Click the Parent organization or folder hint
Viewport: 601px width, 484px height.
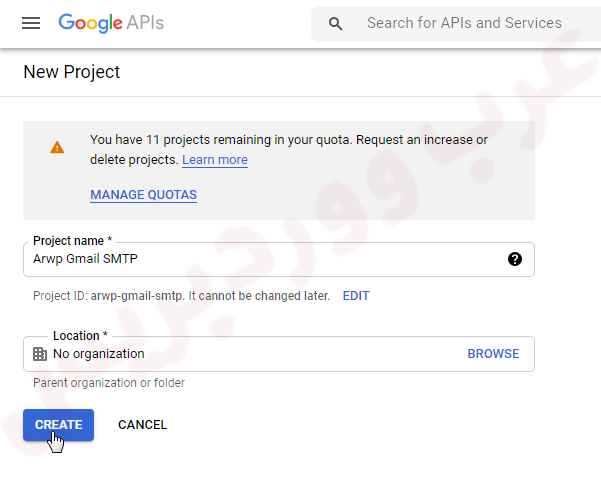(x=109, y=383)
